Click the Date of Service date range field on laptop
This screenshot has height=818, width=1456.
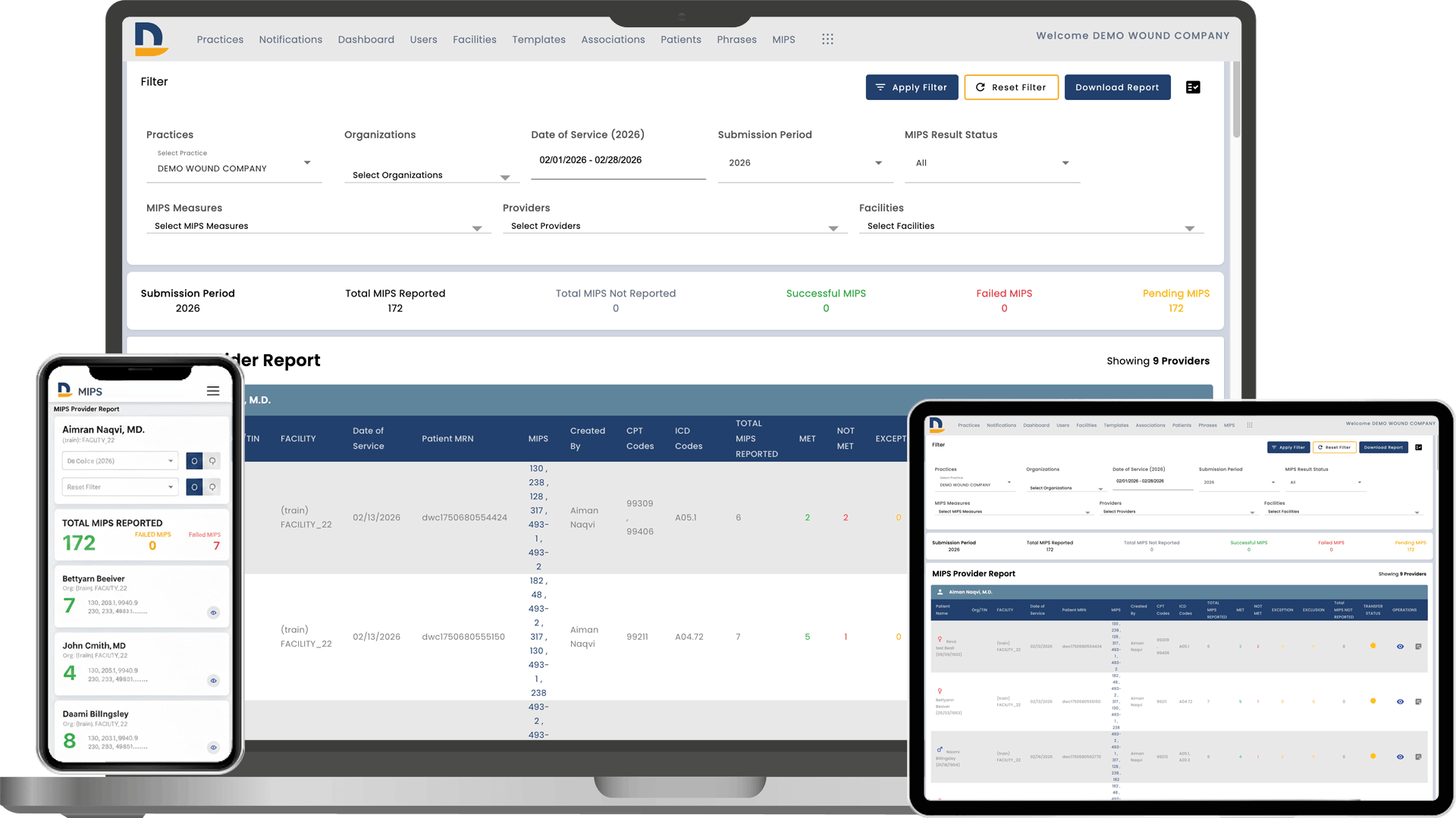[617, 161]
